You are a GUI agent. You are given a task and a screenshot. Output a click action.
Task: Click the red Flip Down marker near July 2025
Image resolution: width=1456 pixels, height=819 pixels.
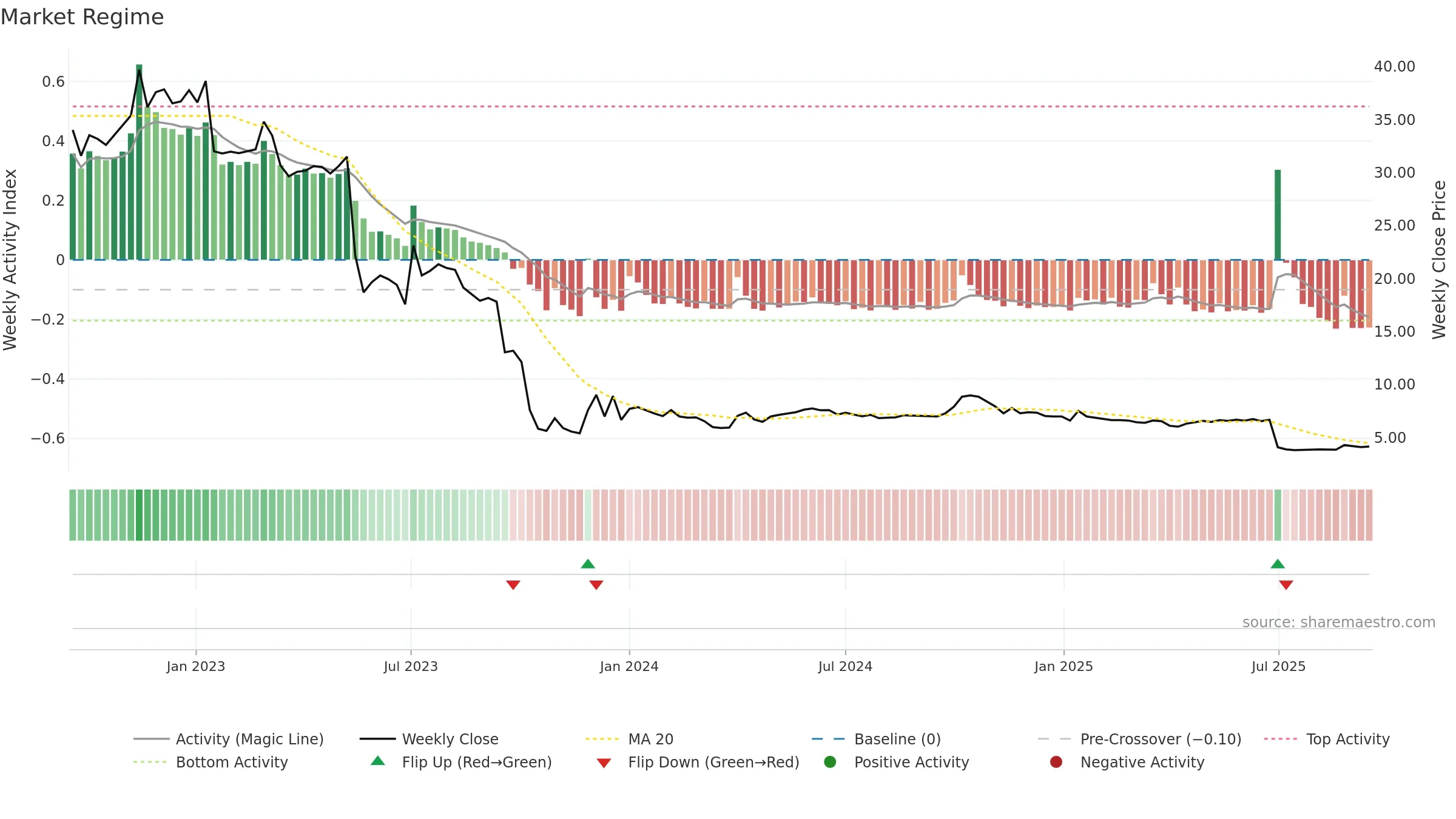tap(1286, 585)
